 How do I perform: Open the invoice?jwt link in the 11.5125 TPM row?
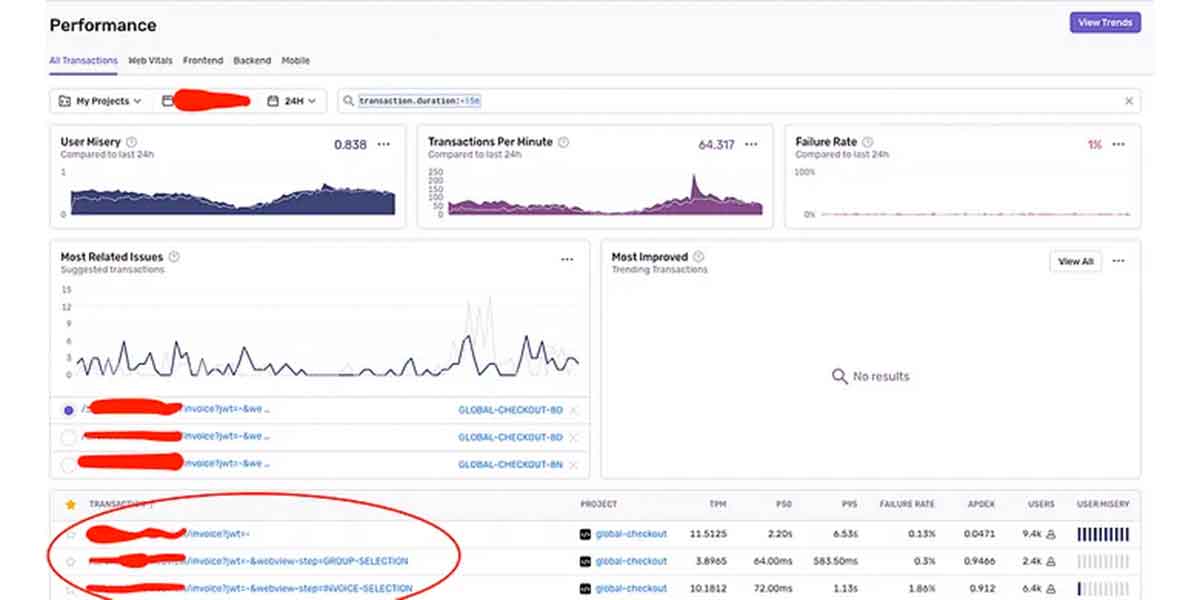(217, 534)
